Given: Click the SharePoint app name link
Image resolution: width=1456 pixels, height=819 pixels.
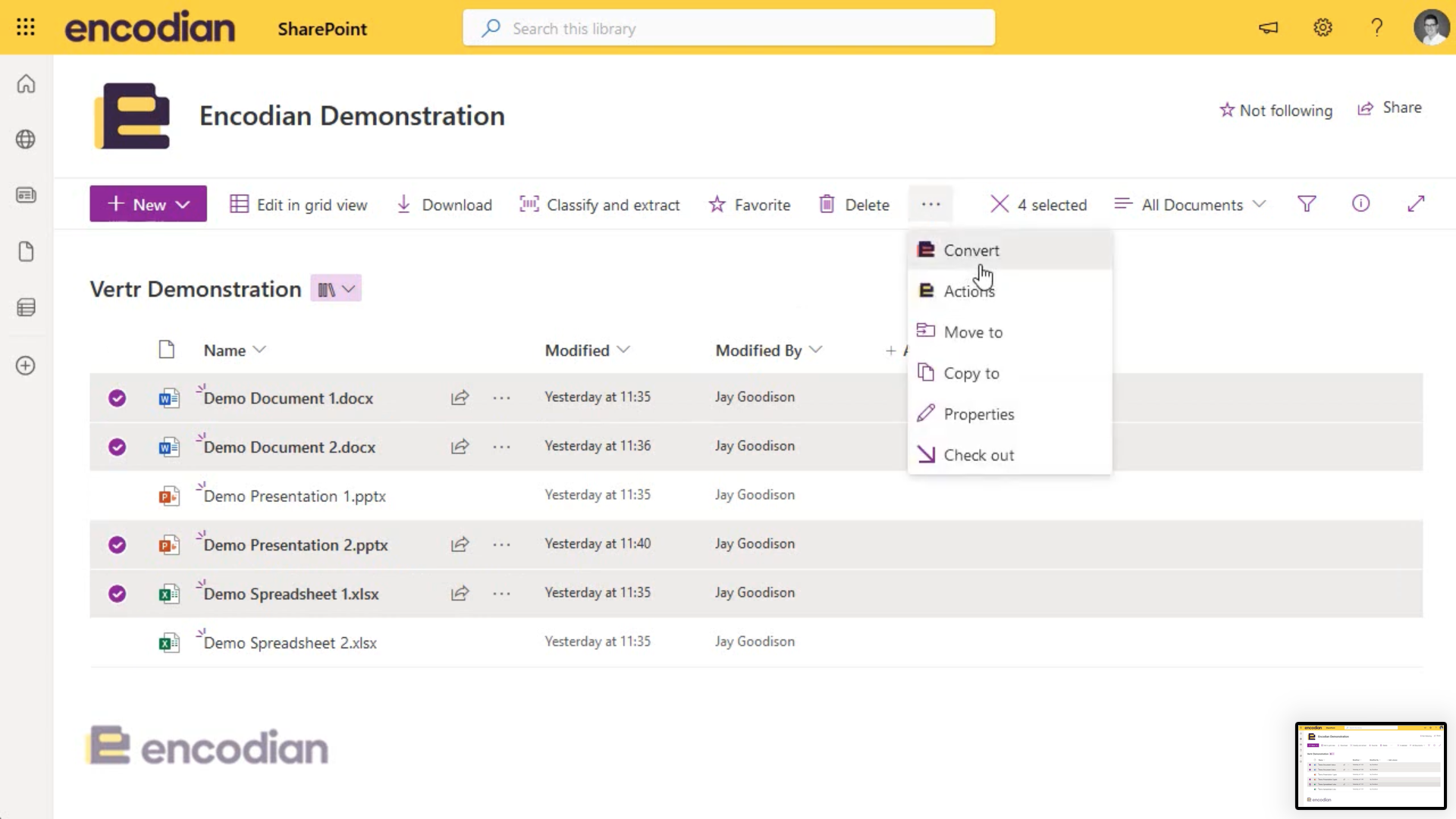Looking at the screenshot, I should click(x=322, y=29).
